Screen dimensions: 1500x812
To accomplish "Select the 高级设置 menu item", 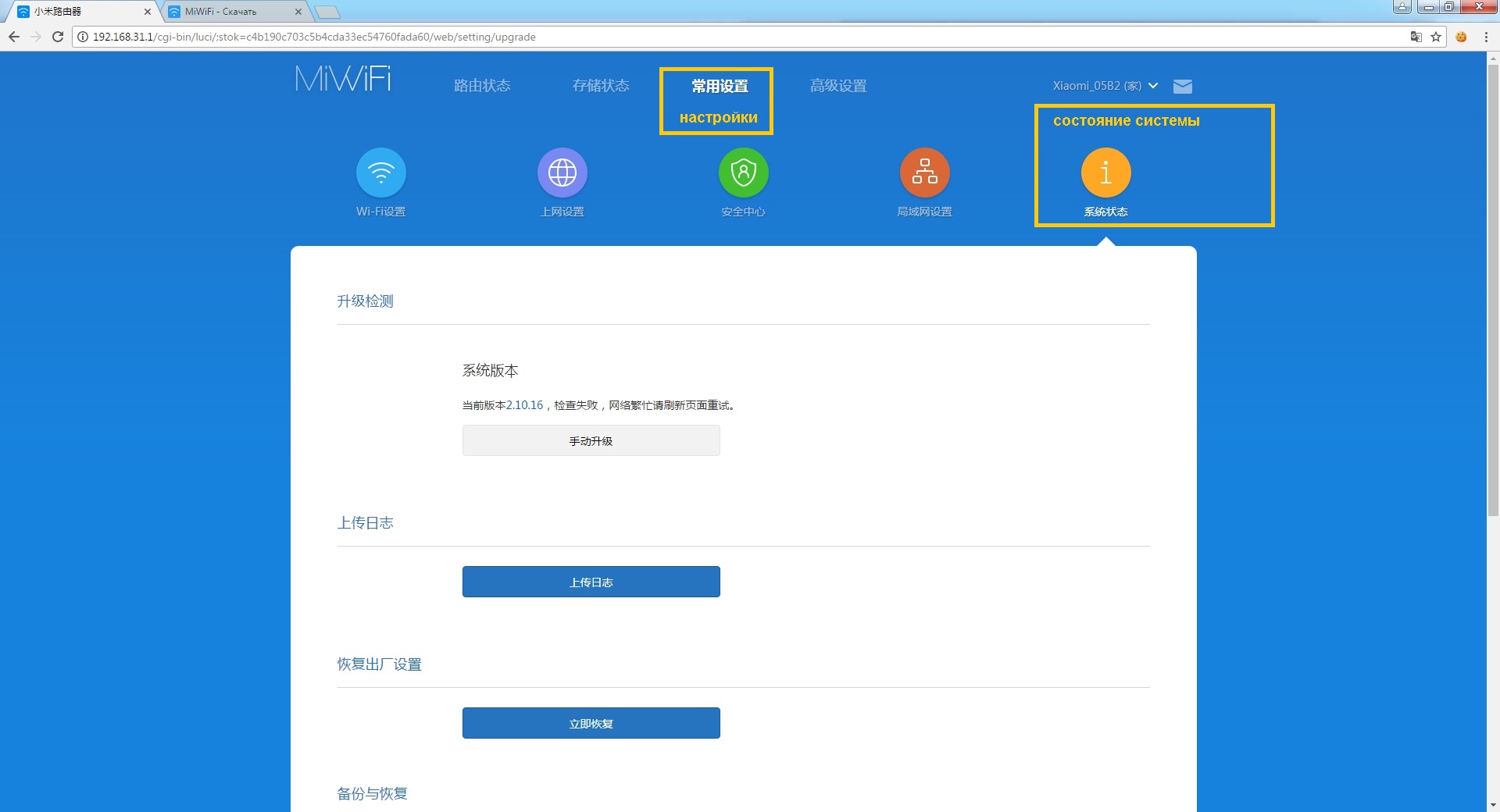I will [838, 86].
